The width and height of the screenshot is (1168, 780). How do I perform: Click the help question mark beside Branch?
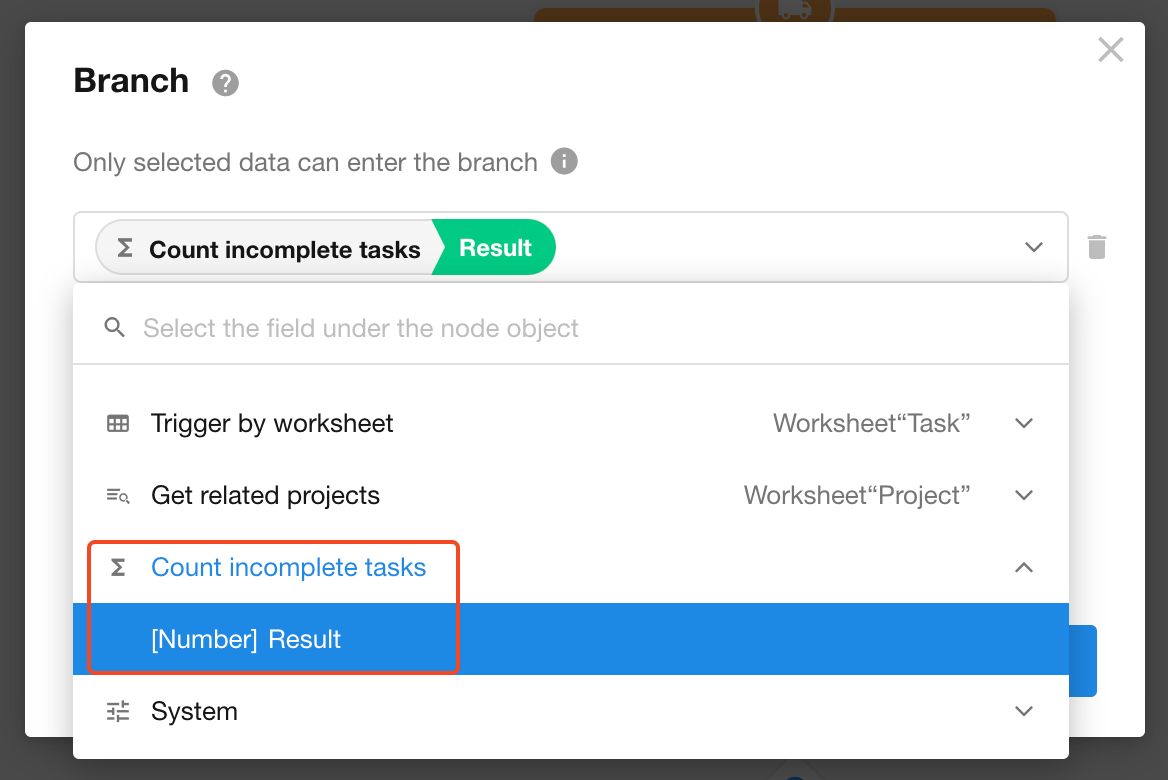click(x=225, y=83)
